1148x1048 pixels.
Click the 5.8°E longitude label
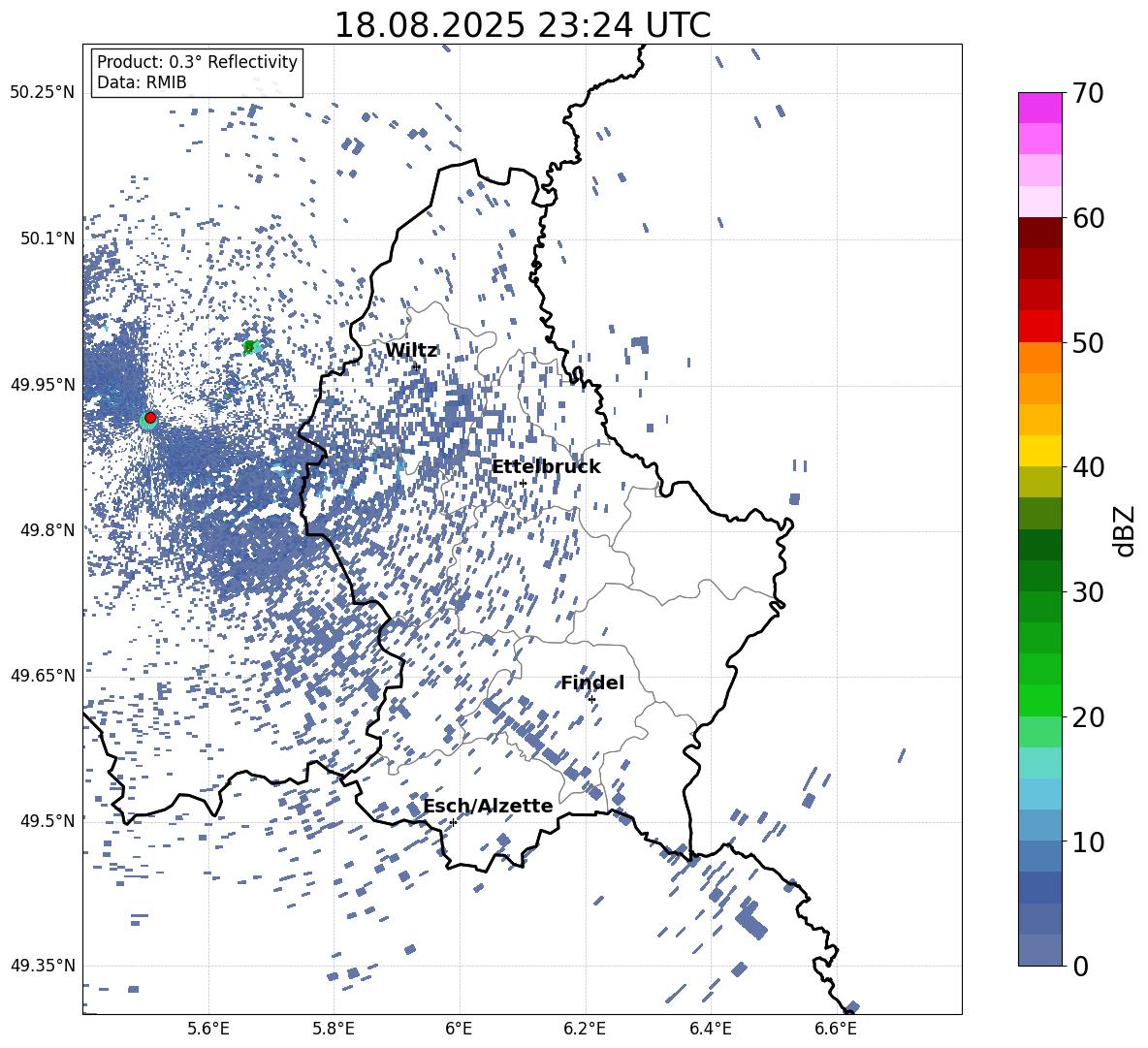pyautogui.click(x=334, y=1029)
